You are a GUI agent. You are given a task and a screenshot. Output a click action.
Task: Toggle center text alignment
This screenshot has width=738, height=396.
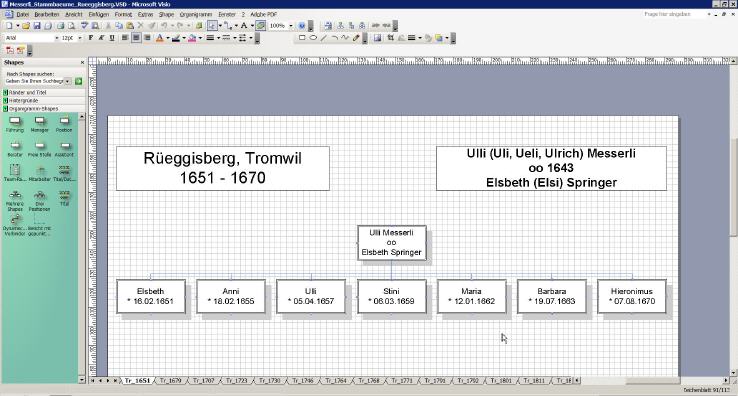pos(136,38)
